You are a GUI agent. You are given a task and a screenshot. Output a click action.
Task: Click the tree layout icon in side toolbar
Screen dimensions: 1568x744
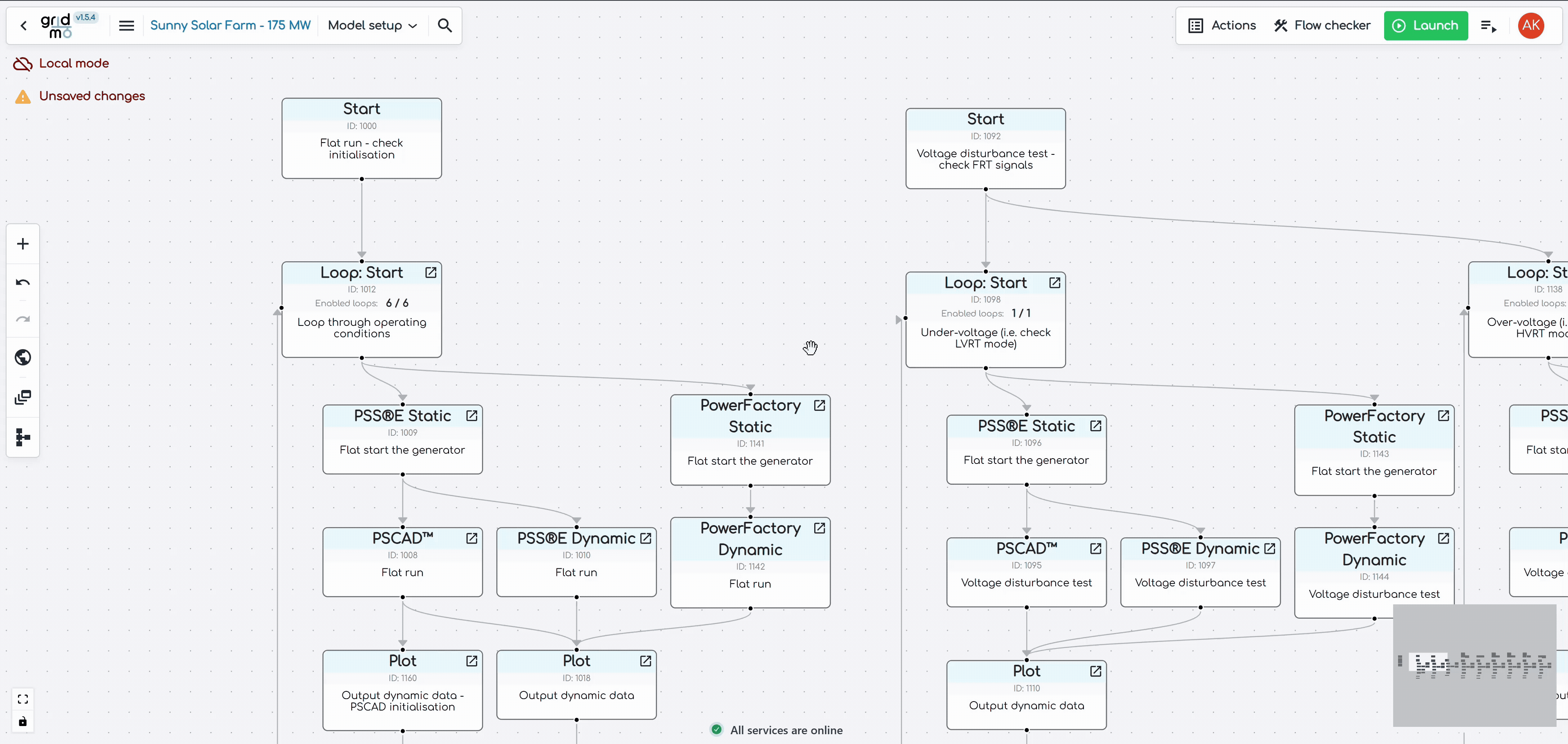pyautogui.click(x=22, y=437)
